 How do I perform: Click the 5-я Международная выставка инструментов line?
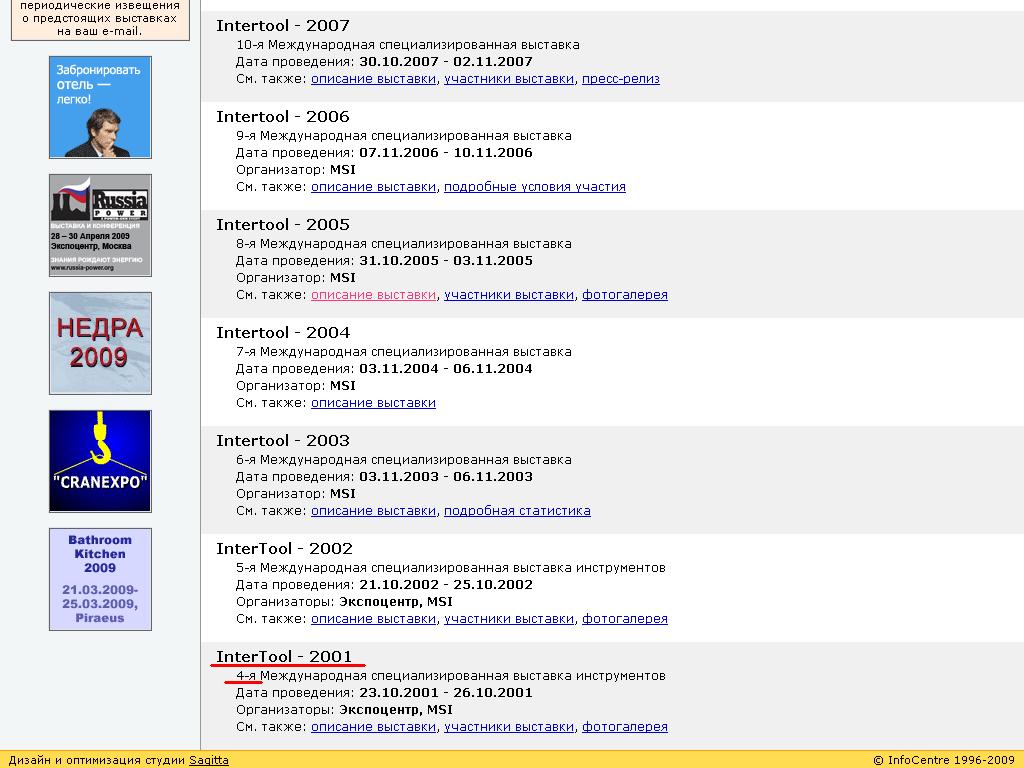[451, 568]
